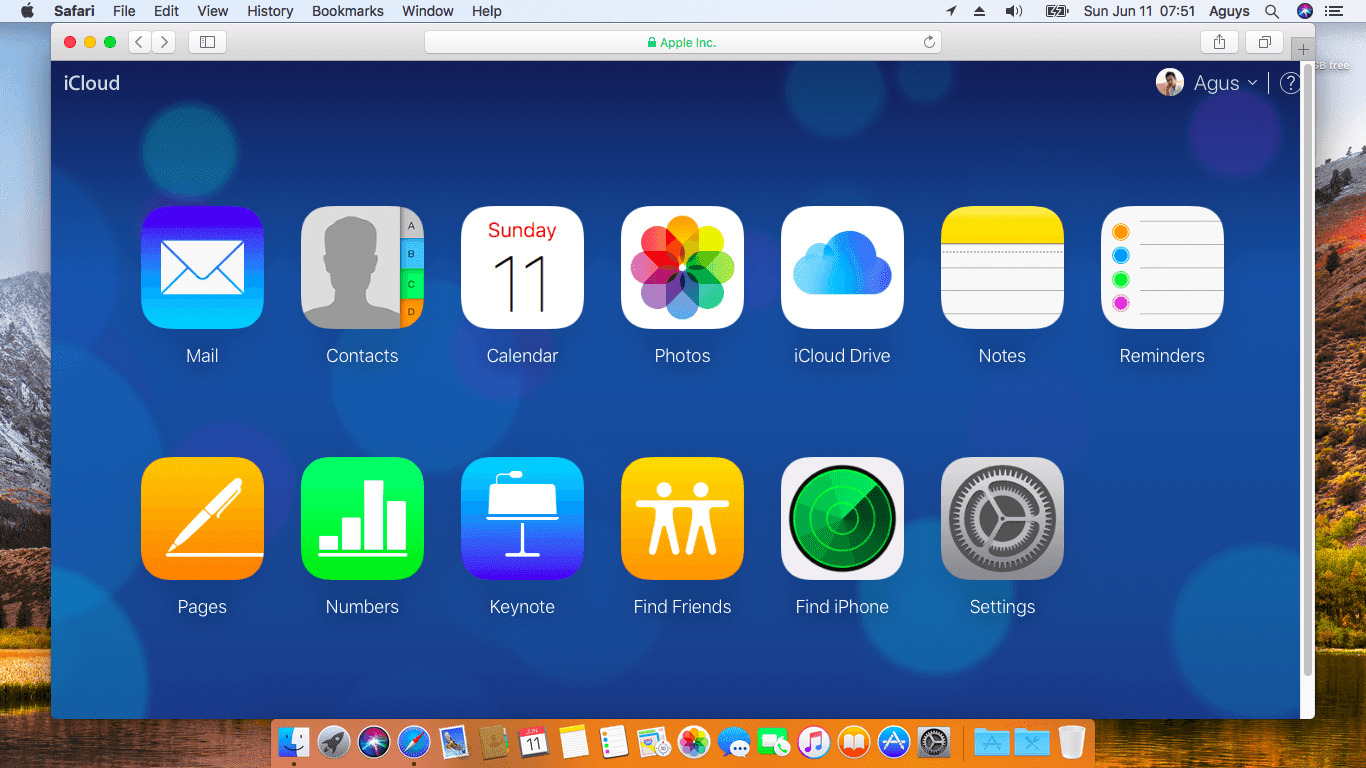Open the Safari menu in the menu bar
This screenshot has height=768, width=1366.
[x=74, y=11]
